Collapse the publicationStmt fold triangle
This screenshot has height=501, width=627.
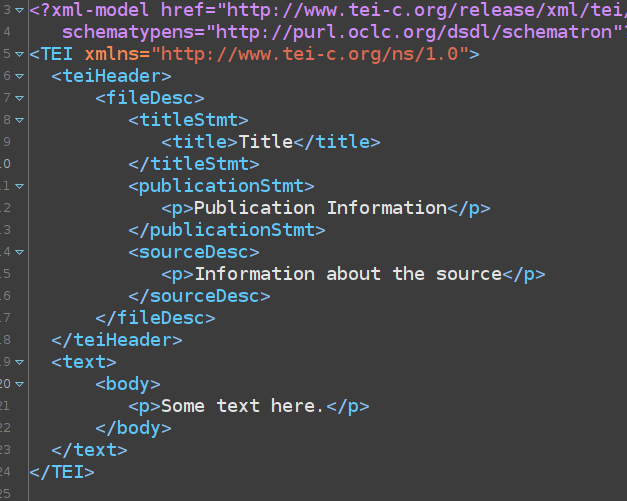pos(21,186)
